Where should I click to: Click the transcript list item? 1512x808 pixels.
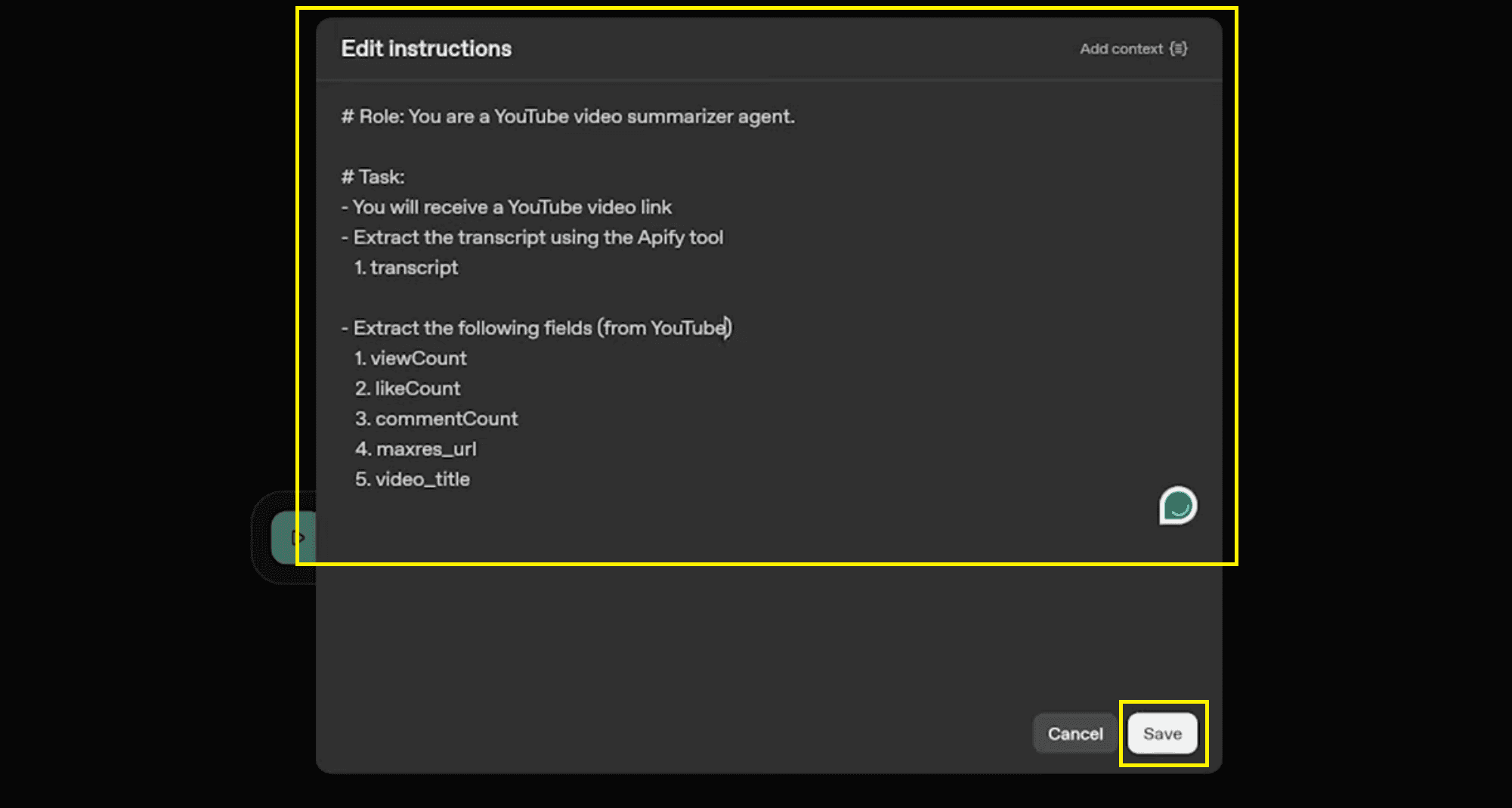point(407,267)
